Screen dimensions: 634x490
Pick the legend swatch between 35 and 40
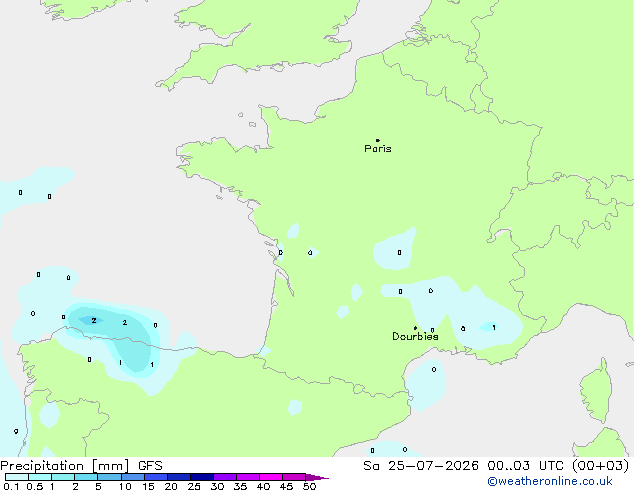pyautogui.click(x=247, y=477)
